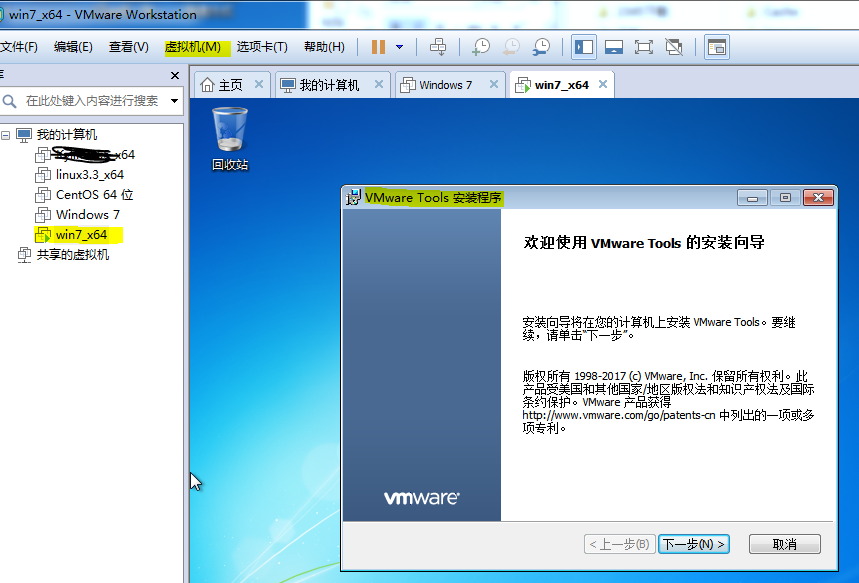Viewport: 859px width, 583px height.
Task: Open the 查看(V) menu
Action: point(128,47)
